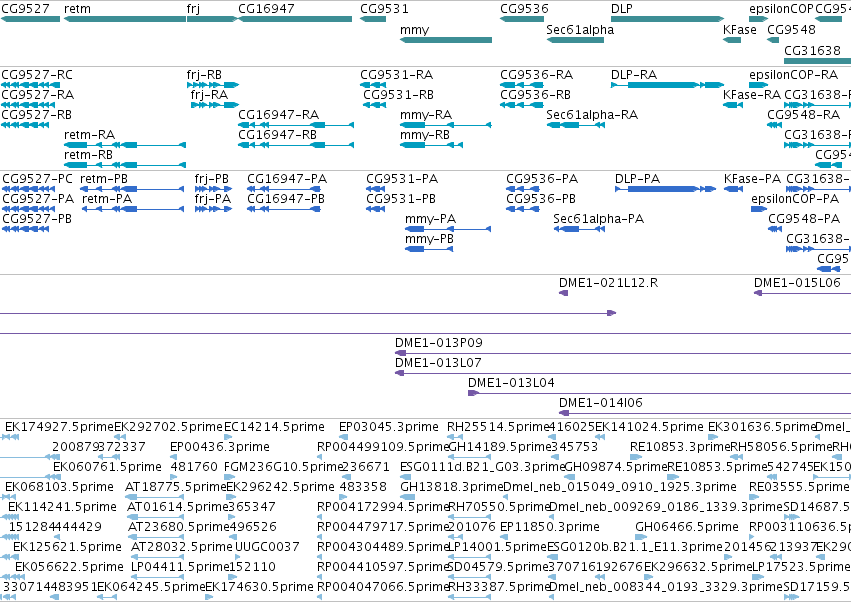This screenshot has height=602, width=851.
Task: Click the GH06466.5prime EST label
Action: pos(687,527)
